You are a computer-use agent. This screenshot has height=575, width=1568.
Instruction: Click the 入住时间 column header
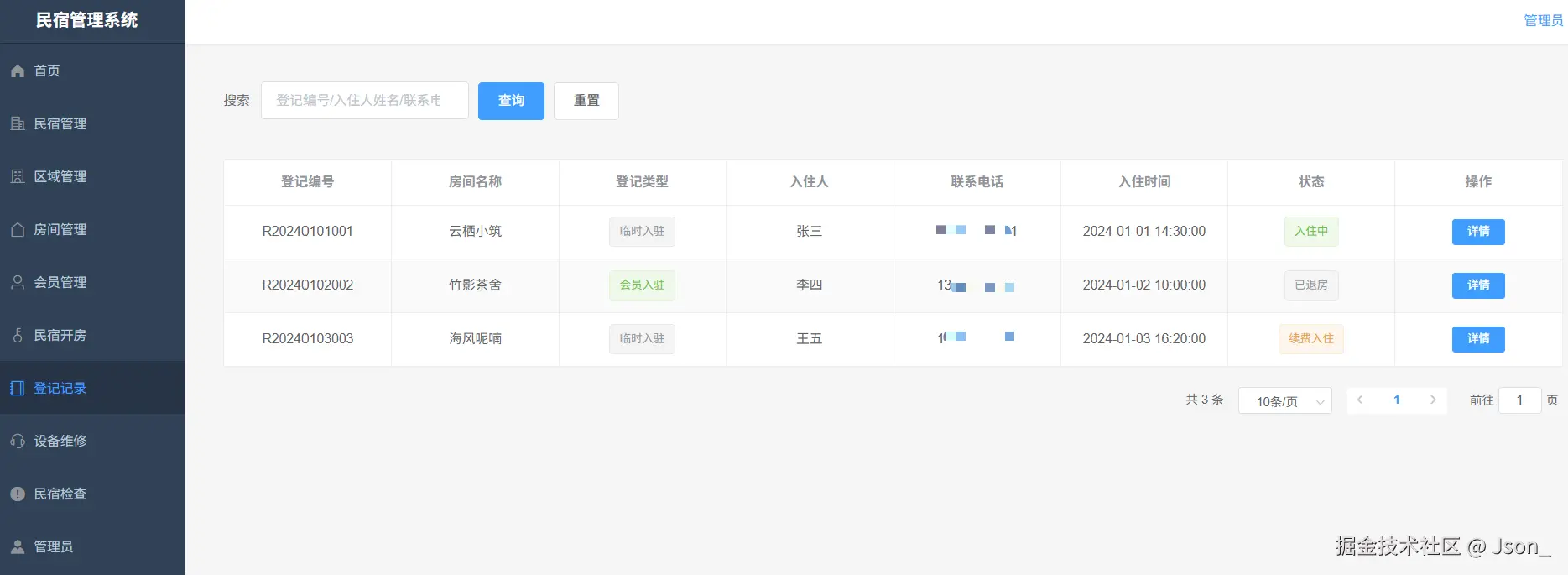pyautogui.click(x=1144, y=182)
